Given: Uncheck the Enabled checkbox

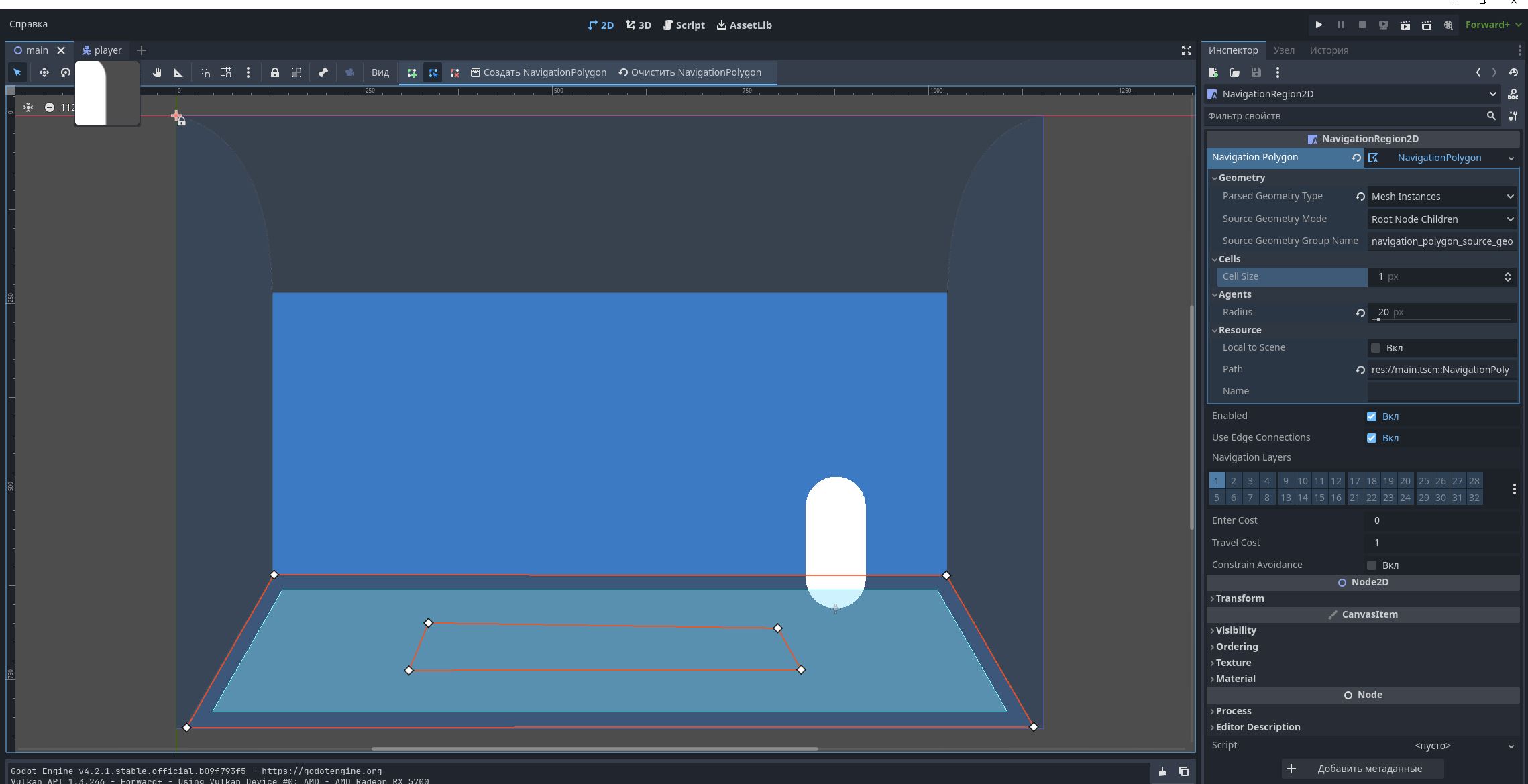Looking at the screenshot, I should pyautogui.click(x=1371, y=416).
